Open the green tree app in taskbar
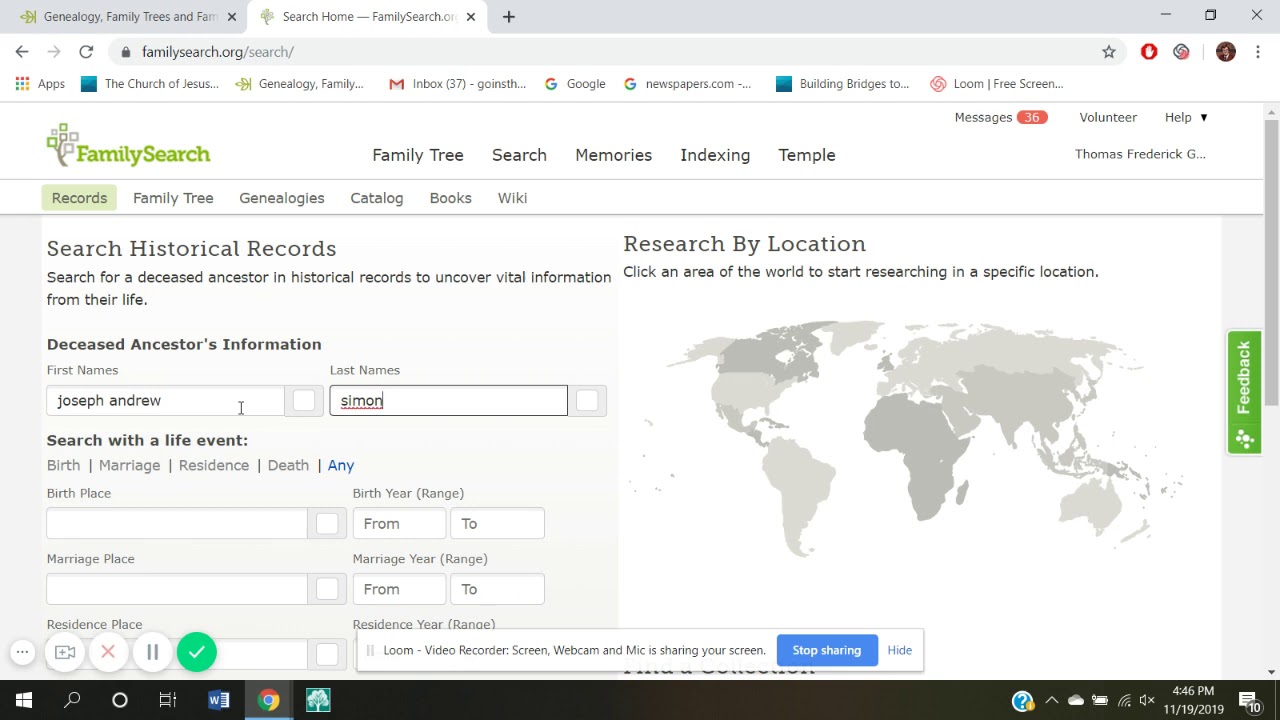Viewport: 1280px width, 720px height. (318, 700)
